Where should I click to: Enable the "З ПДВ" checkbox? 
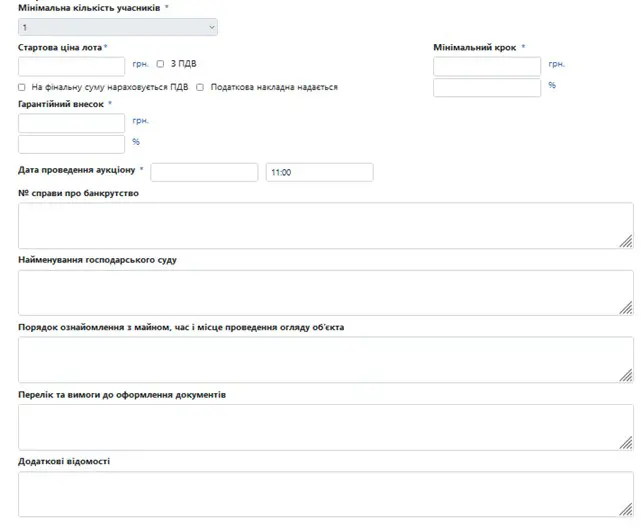tap(160, 64)
